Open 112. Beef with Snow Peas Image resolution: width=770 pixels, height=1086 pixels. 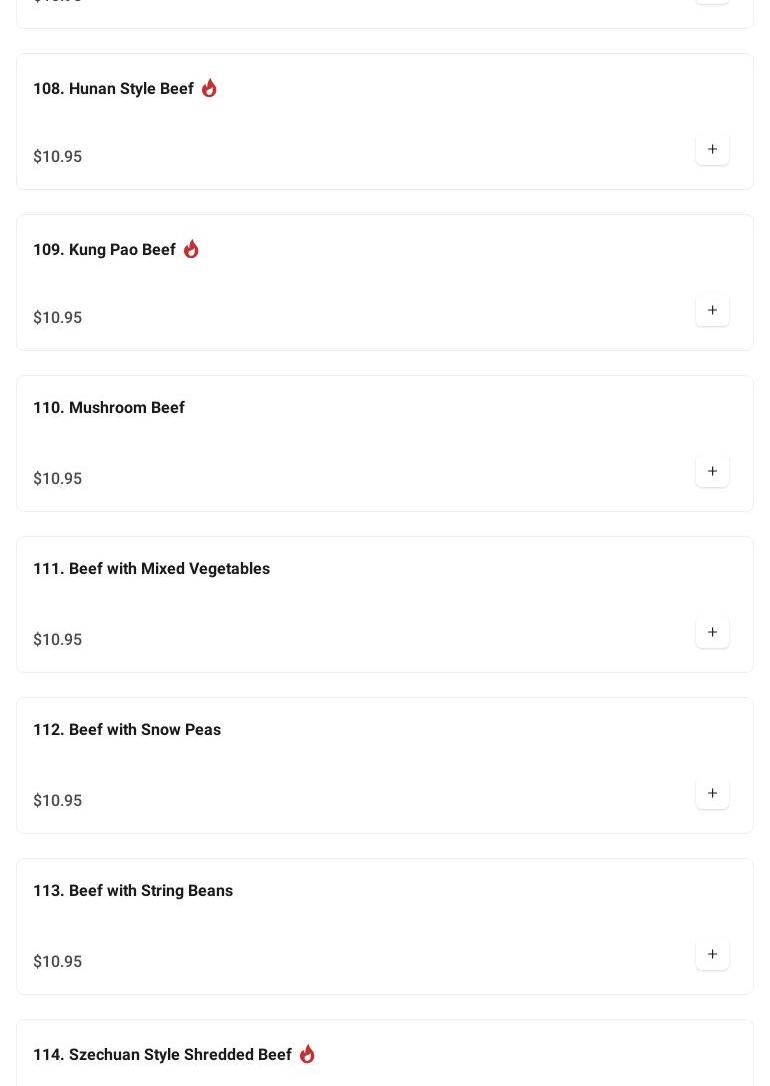(x=127, y=730)
